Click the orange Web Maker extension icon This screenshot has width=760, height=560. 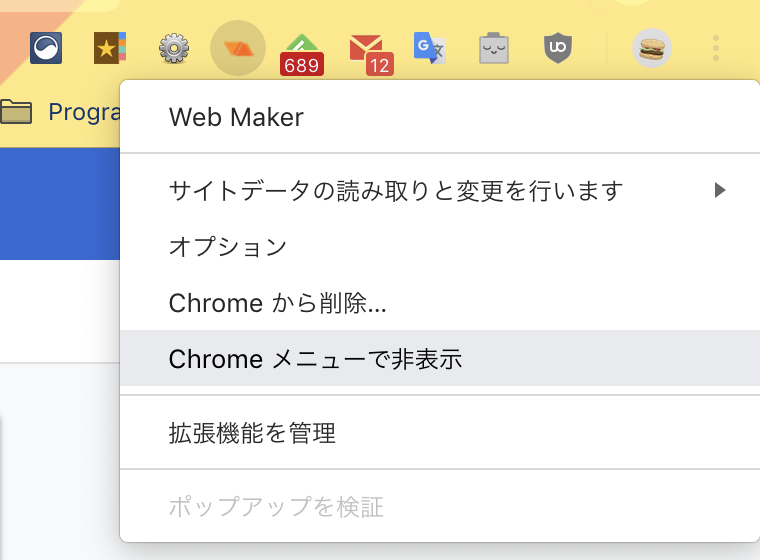pyautogui.click(x=238, y=48)
